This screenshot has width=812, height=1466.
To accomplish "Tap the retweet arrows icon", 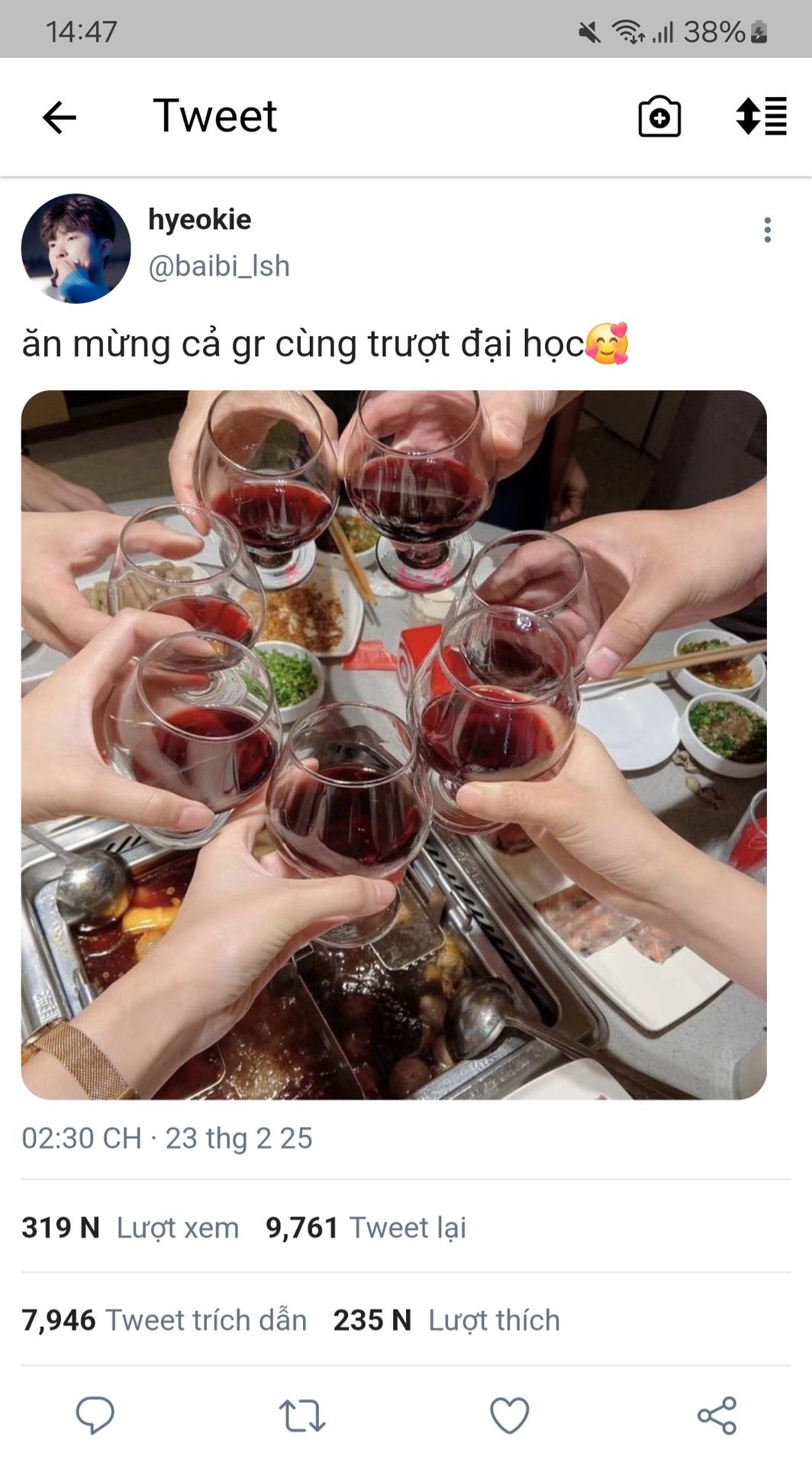I will (x=302, y=1415).
